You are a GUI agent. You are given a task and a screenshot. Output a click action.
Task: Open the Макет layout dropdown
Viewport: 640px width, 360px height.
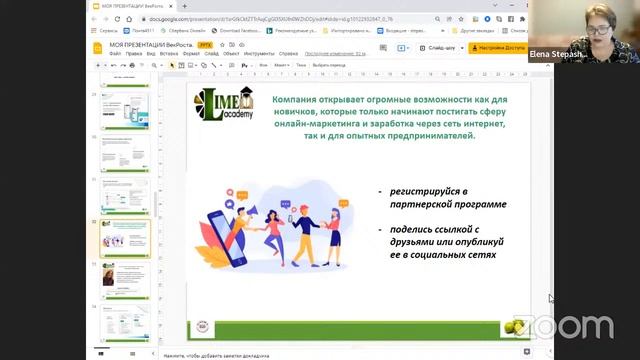coord(282,65)
